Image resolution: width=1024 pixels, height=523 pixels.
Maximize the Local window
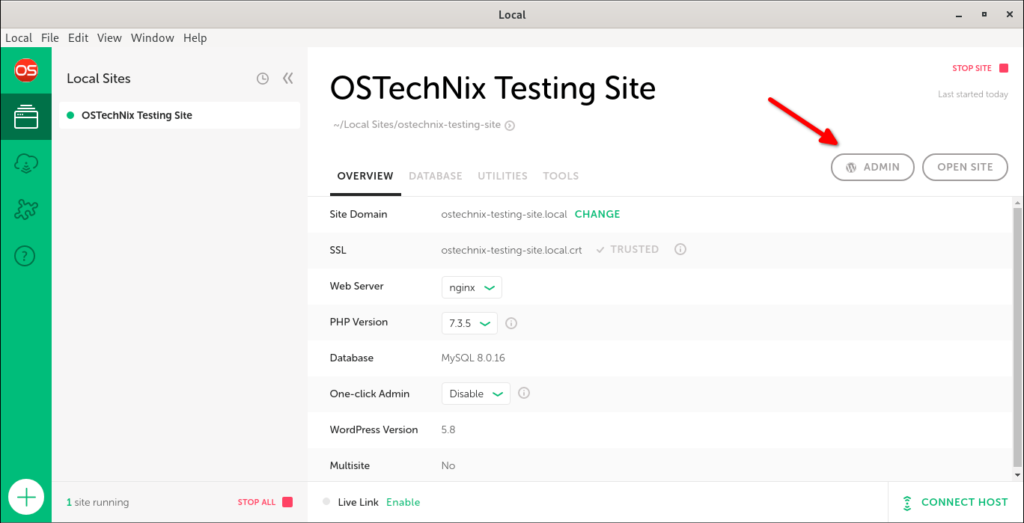point(984,14)
